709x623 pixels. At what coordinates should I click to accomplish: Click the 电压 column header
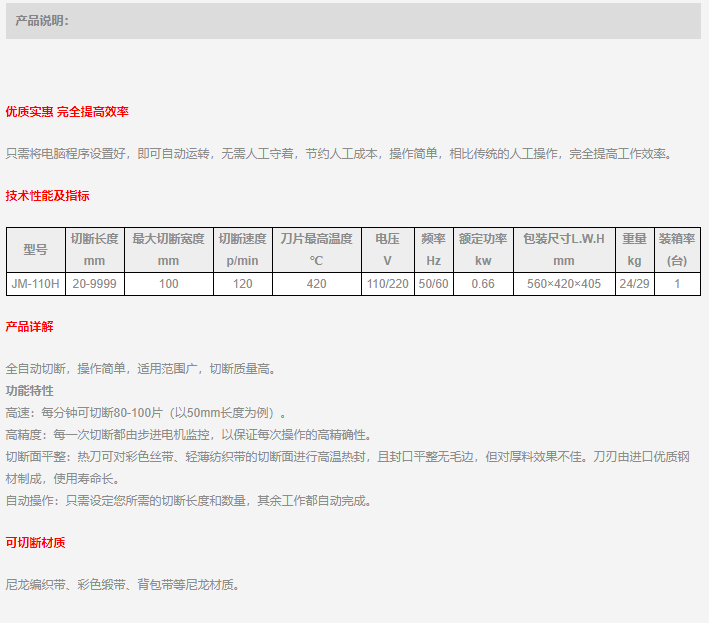pos(388,250)
